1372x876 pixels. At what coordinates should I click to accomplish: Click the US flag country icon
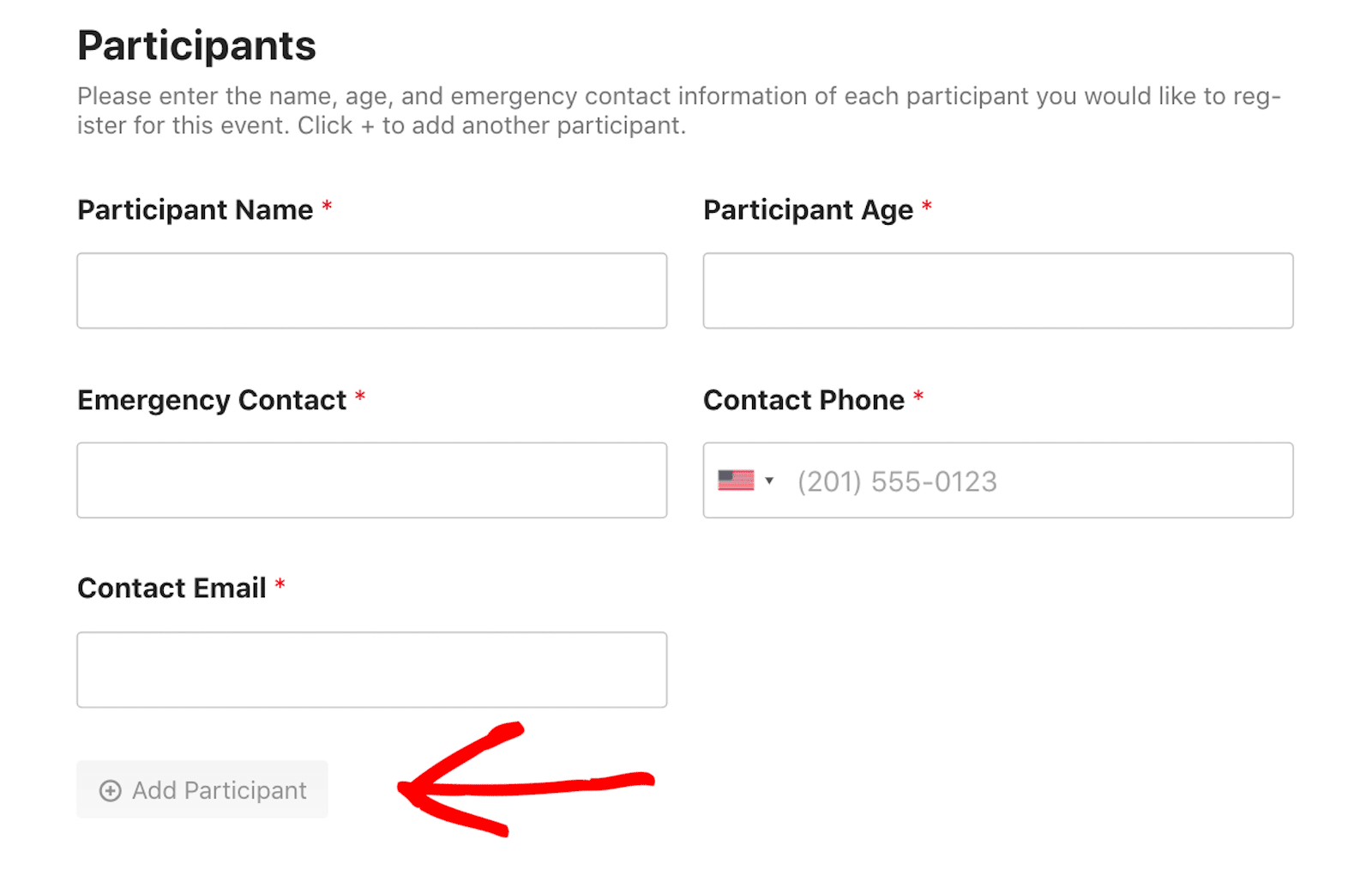pos(736,480)
